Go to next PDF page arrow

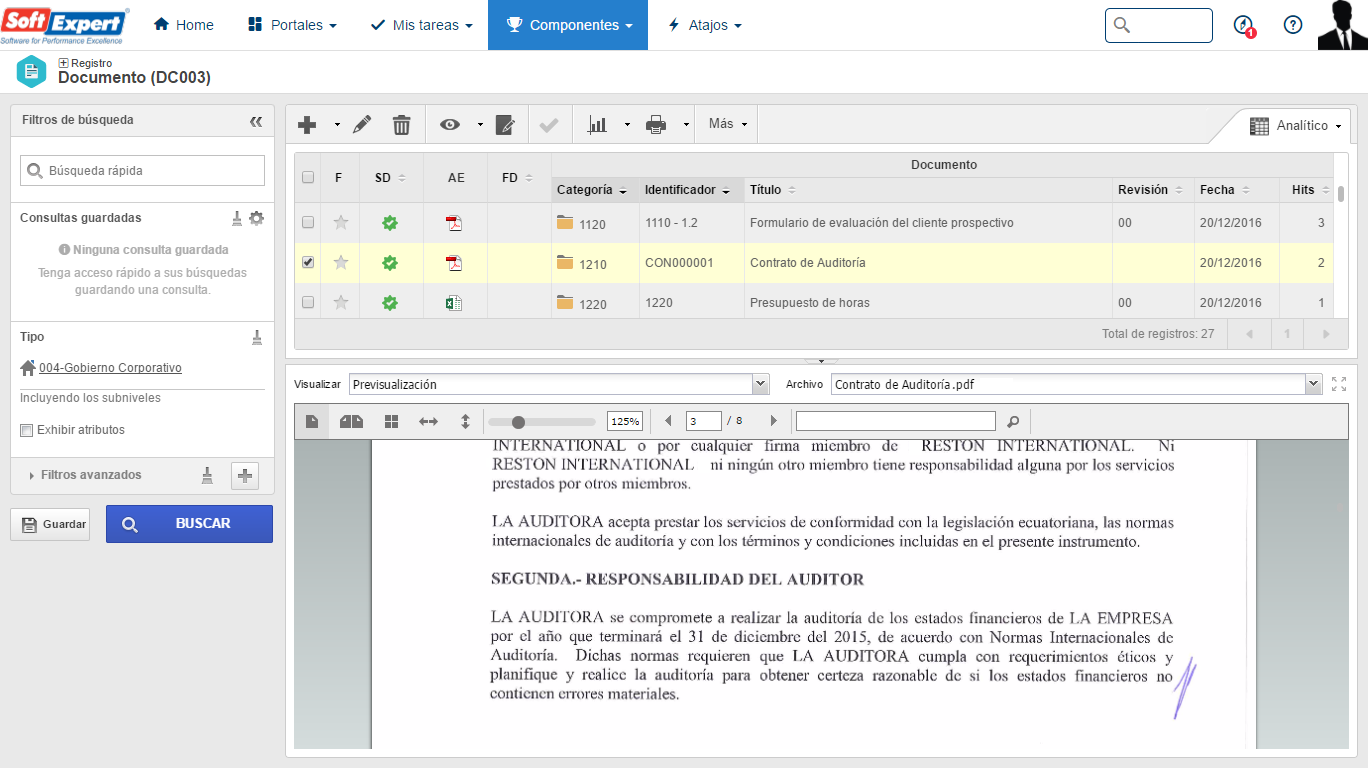coord(773,421)
